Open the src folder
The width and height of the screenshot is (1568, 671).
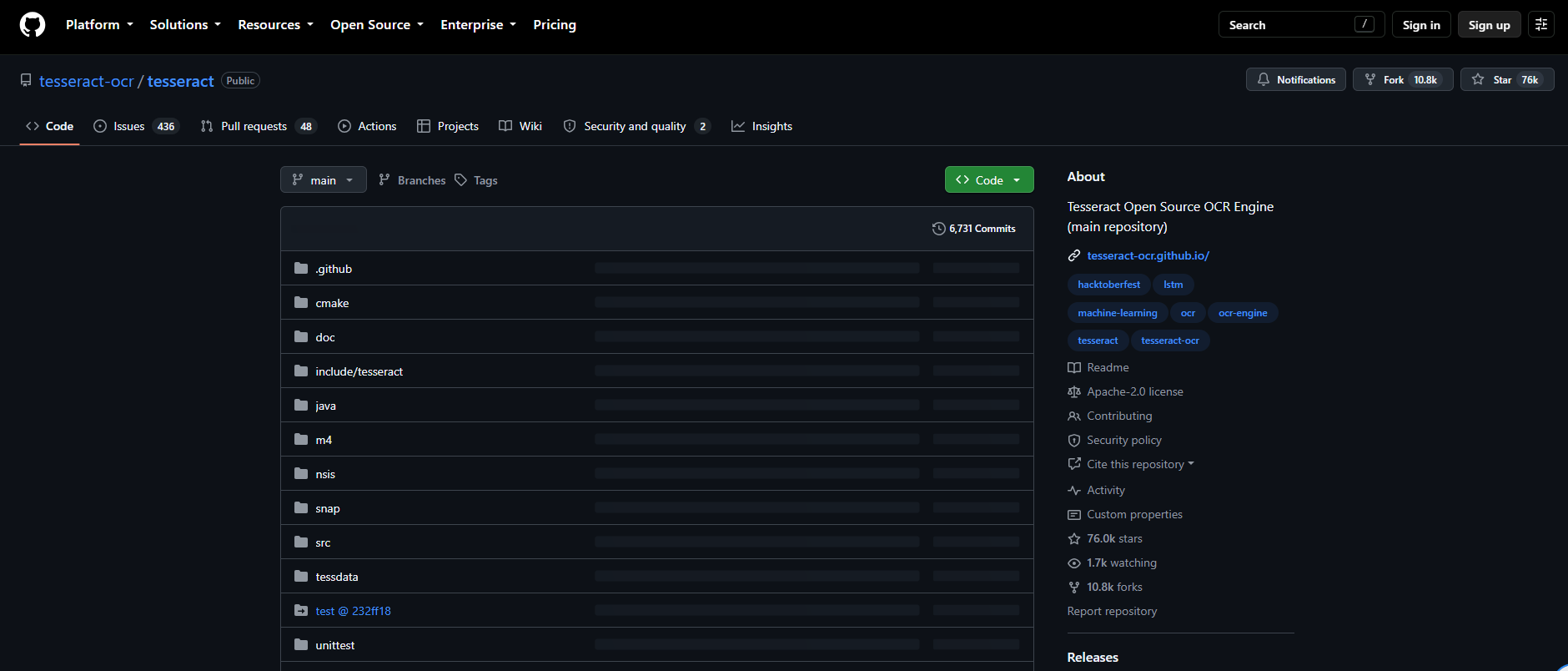pyautogui.click(x=323, y=542)
